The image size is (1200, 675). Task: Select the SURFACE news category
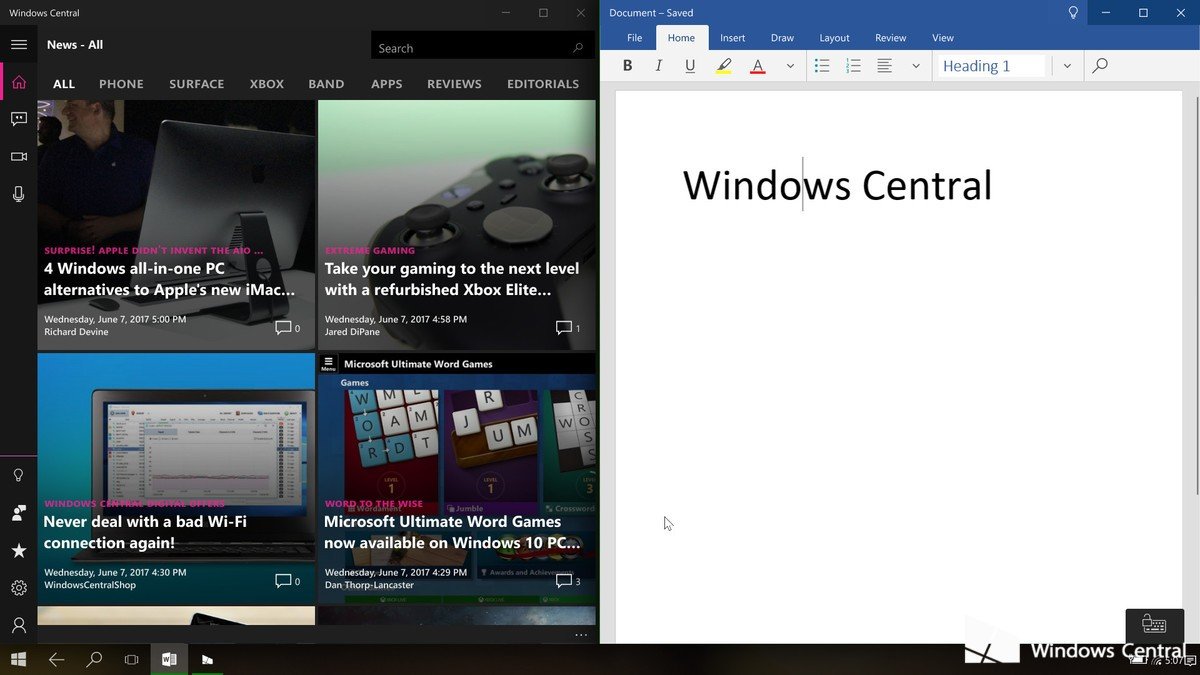(x=196, y=84)
